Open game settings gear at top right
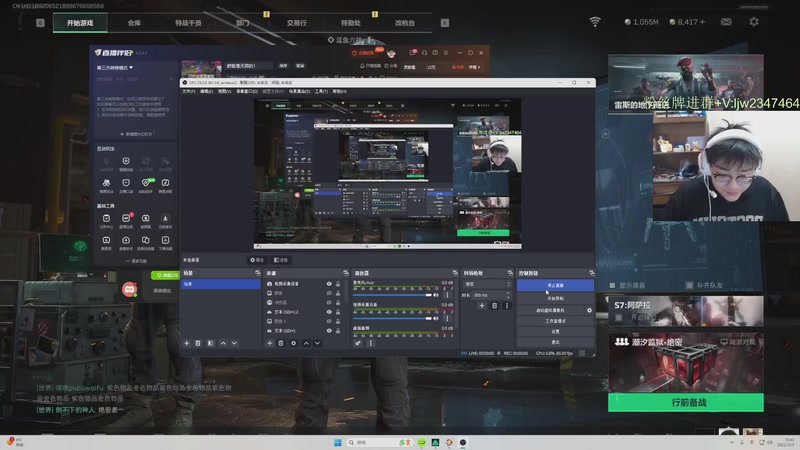Image resolution: width=800 pixels, height=450 pixels. click(x=754, y=22)
